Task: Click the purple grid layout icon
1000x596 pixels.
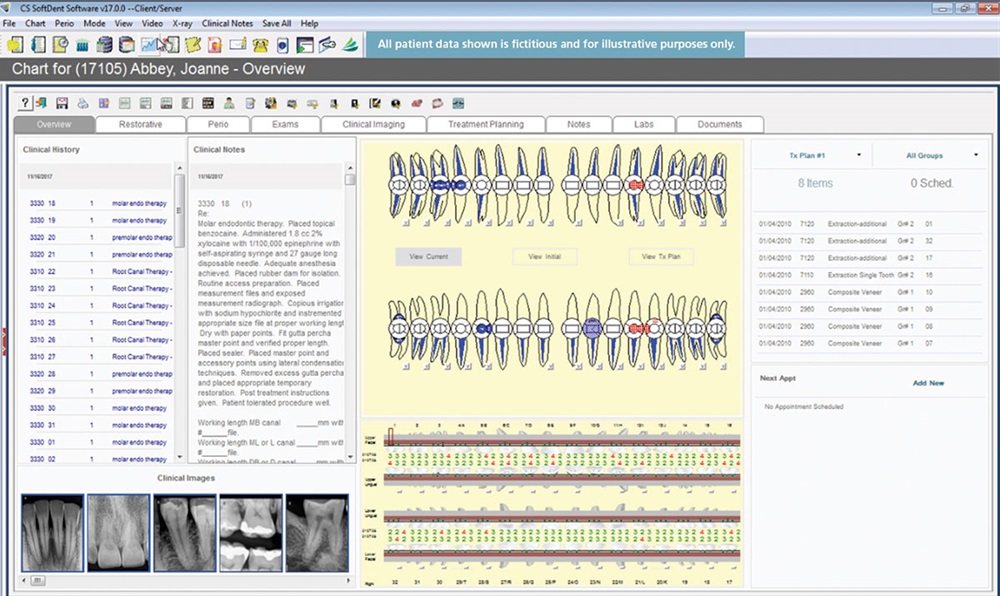Action: click(103, 103)
